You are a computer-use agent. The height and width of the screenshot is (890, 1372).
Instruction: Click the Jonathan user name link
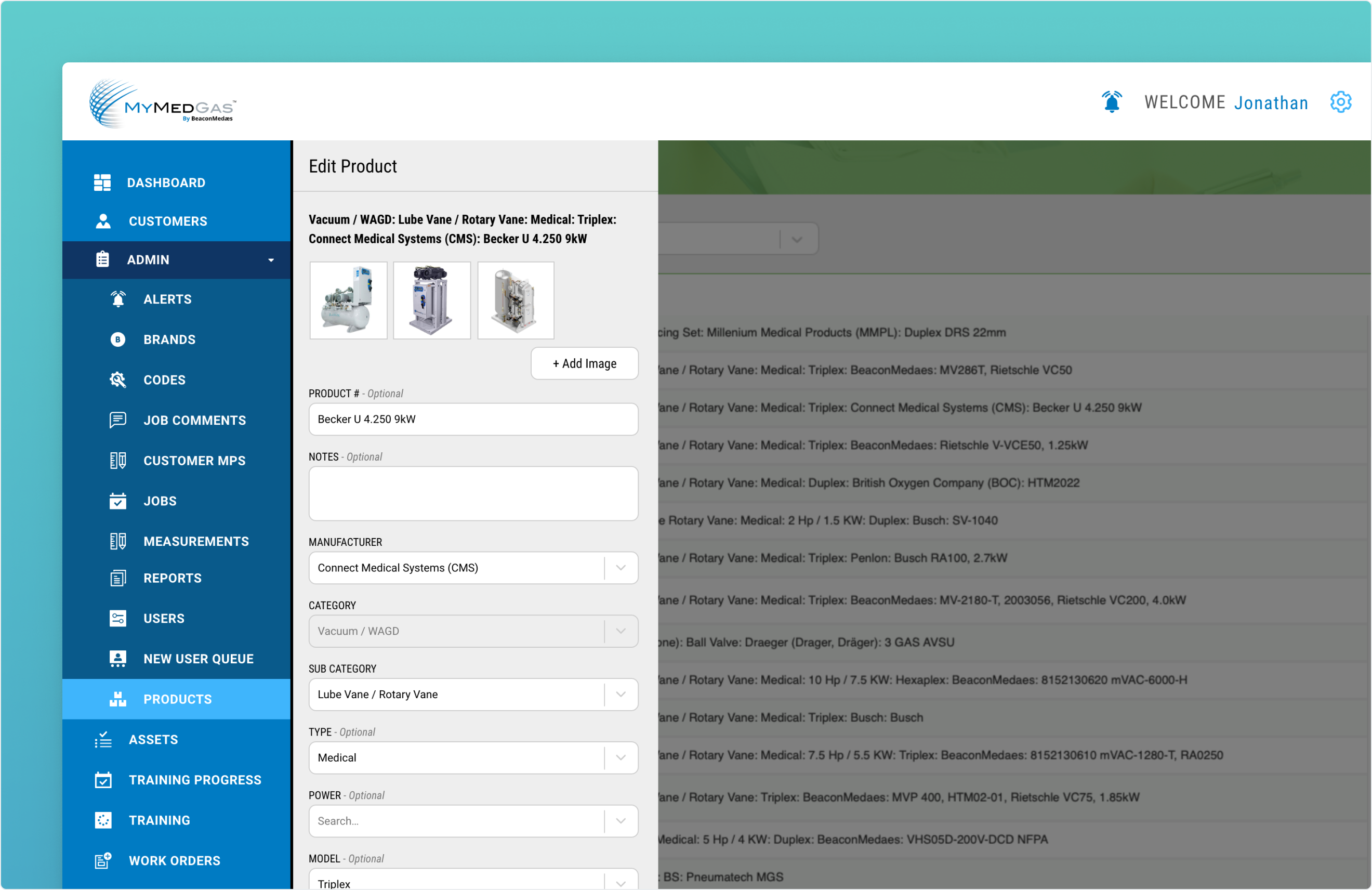coord(1271,102)
